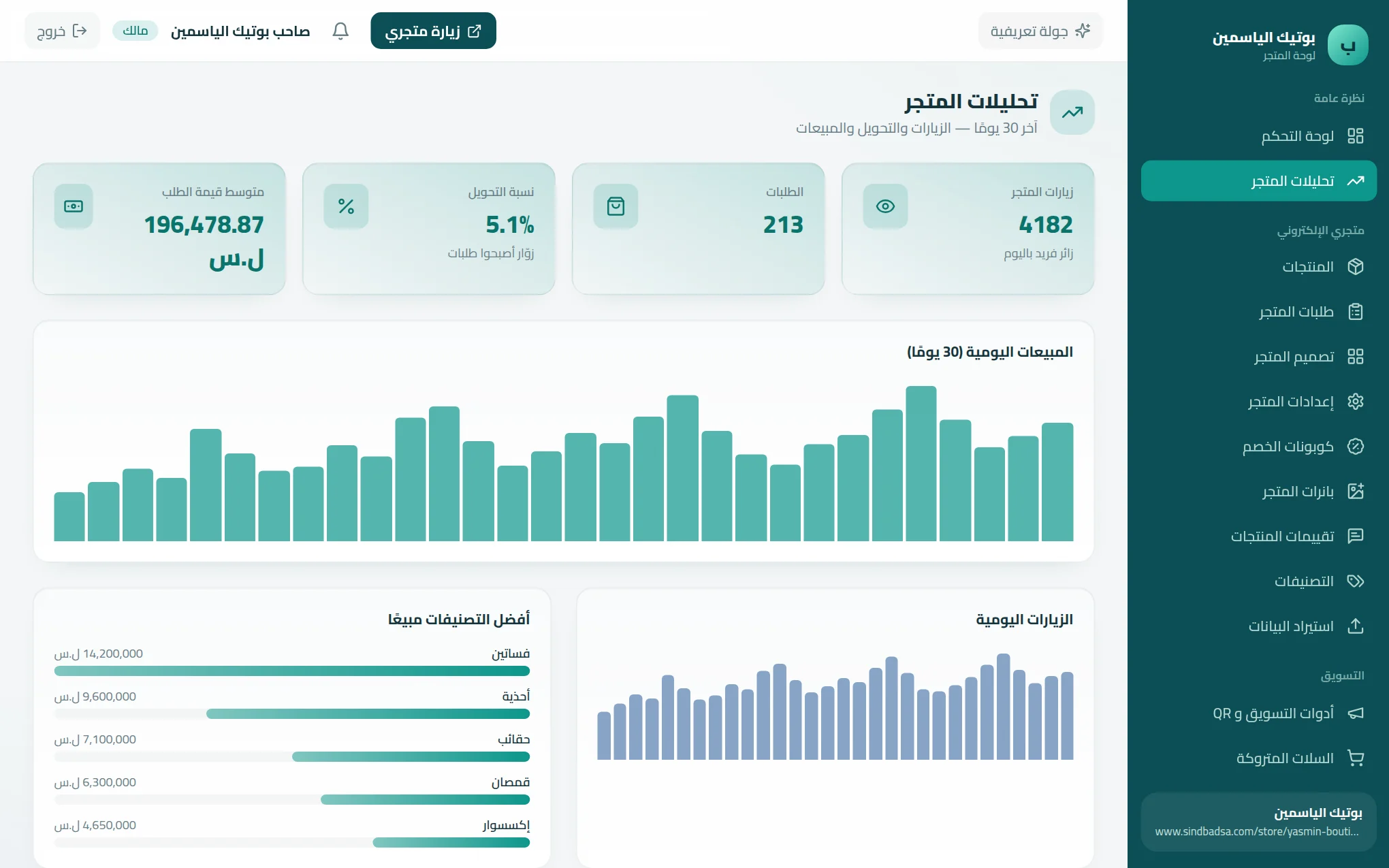Image resolution: width=1389 pixels, height=868 pixels.
Task: Open أدوات التسويق و QR
Action: (1259, 713)
